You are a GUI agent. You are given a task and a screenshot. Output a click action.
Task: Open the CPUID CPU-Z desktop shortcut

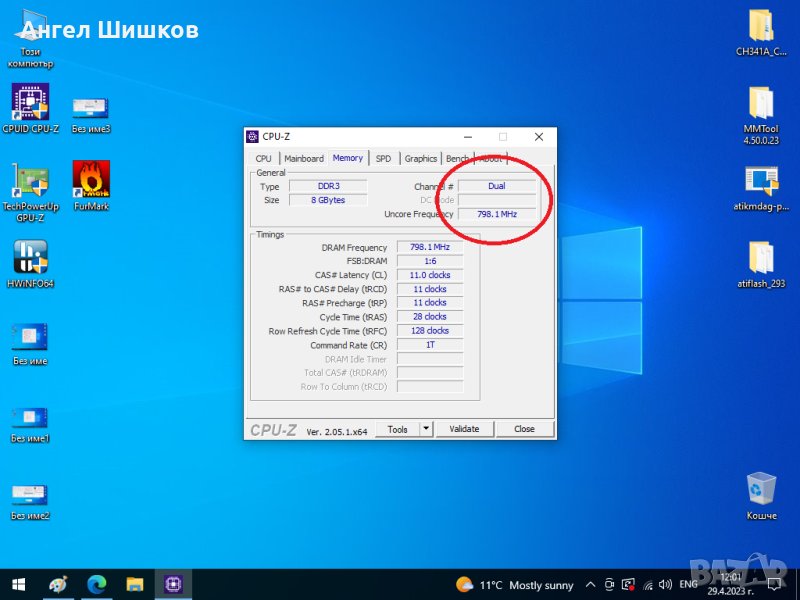tap(30, 103)
